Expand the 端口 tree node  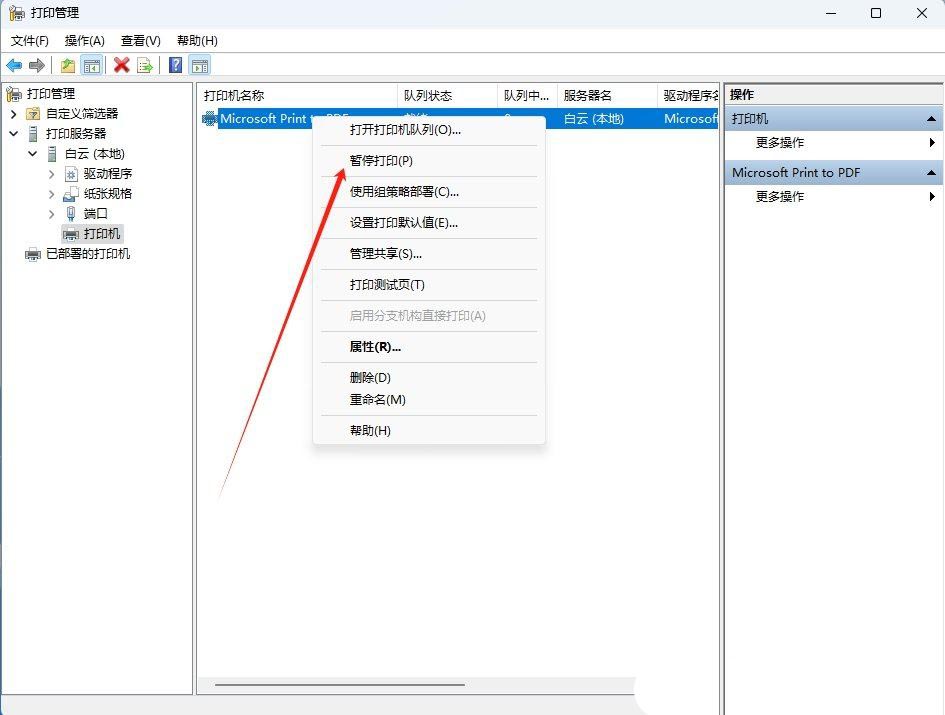[x=51, y=213]
